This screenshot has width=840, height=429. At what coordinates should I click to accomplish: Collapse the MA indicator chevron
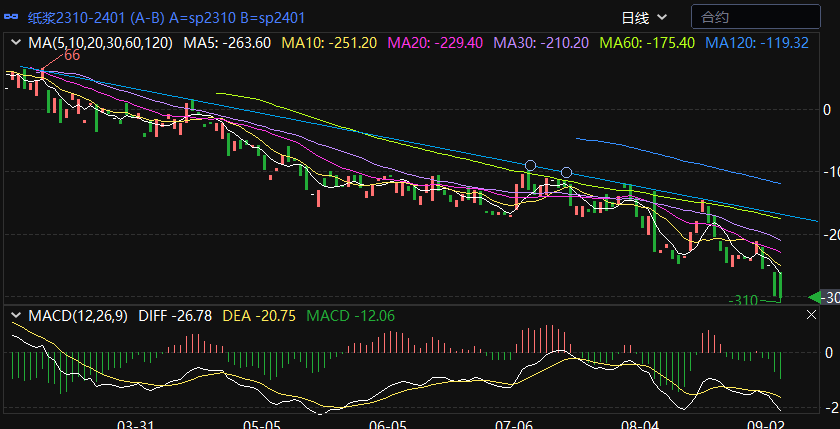[x=15, y=43]
